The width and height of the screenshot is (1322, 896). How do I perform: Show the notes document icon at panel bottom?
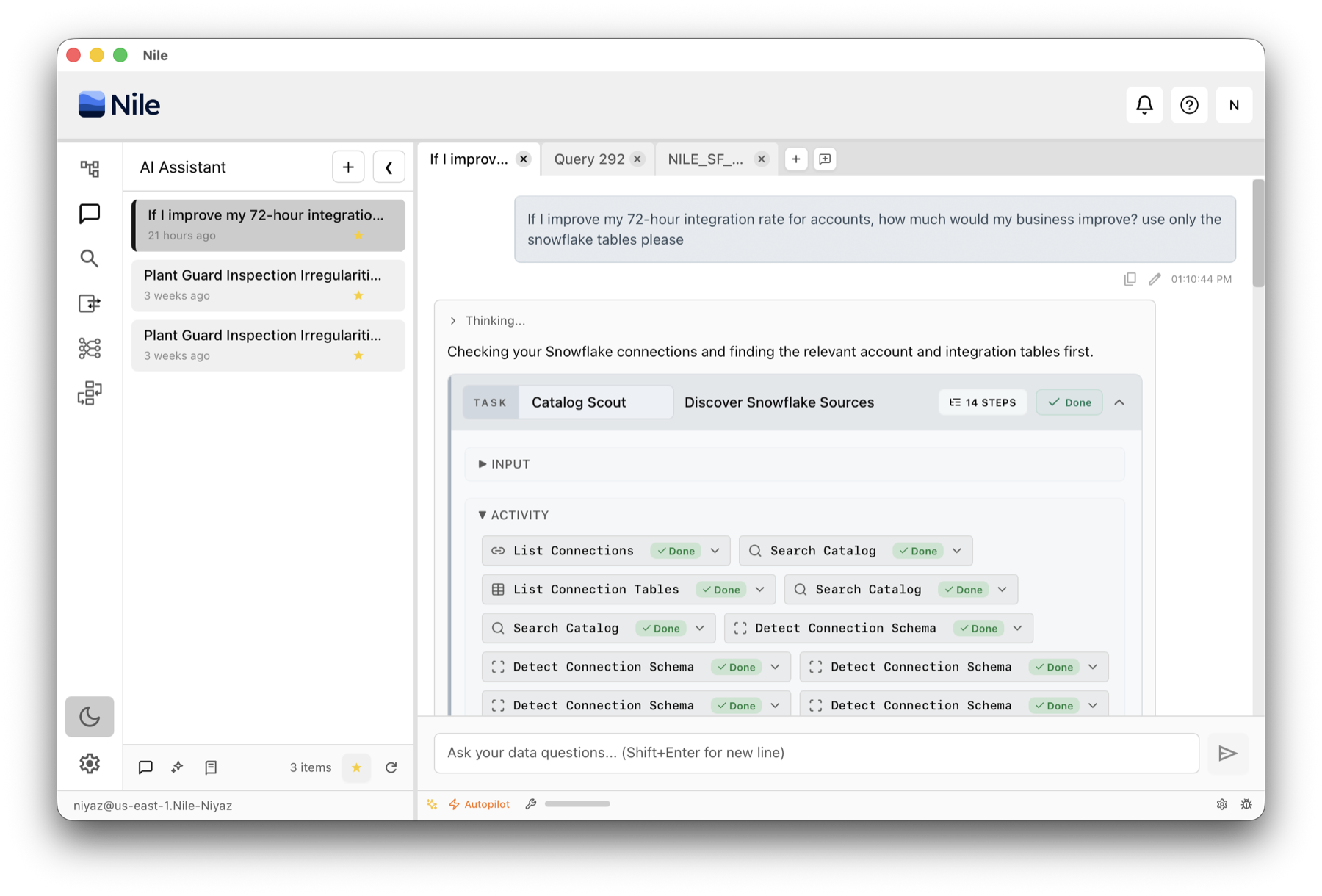(211, 767)
